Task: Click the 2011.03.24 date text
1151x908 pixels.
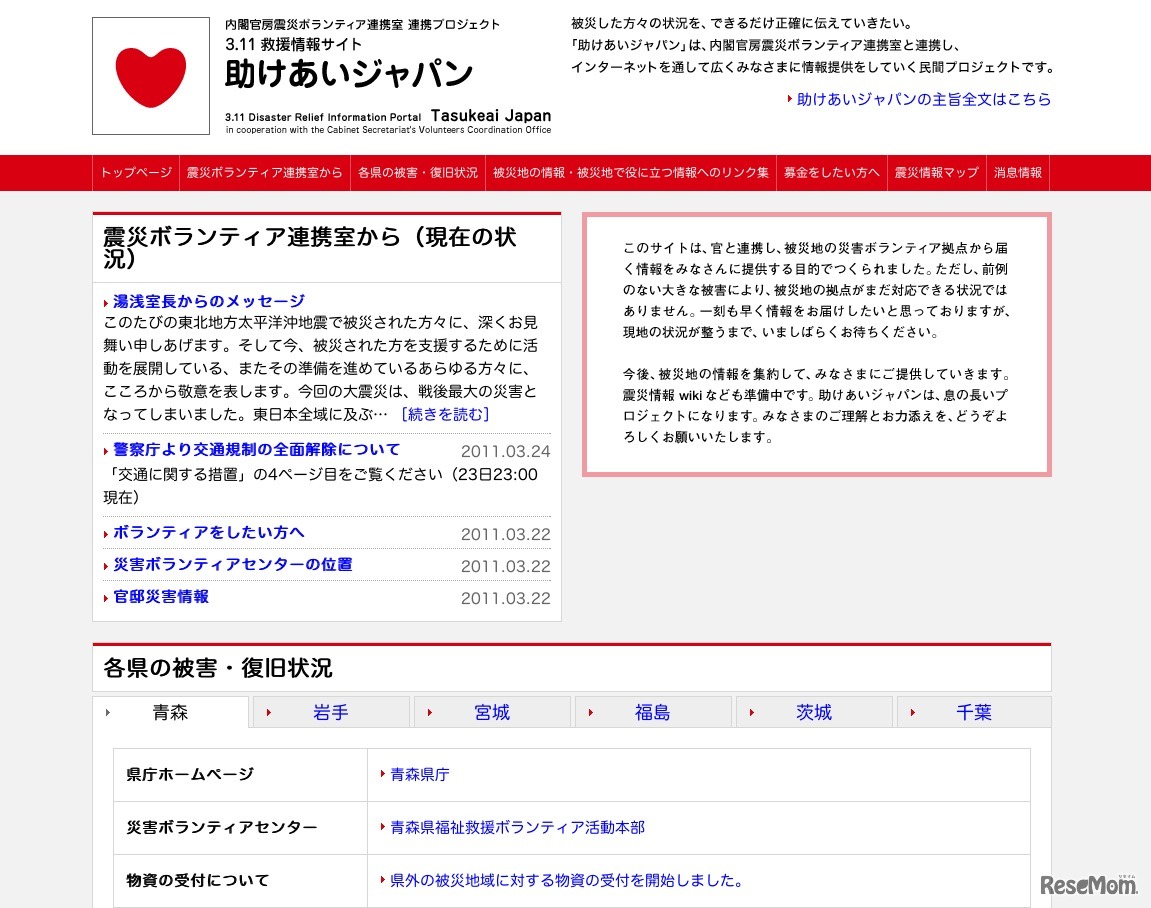Action: pyautogui.click(x=506, y=451)
